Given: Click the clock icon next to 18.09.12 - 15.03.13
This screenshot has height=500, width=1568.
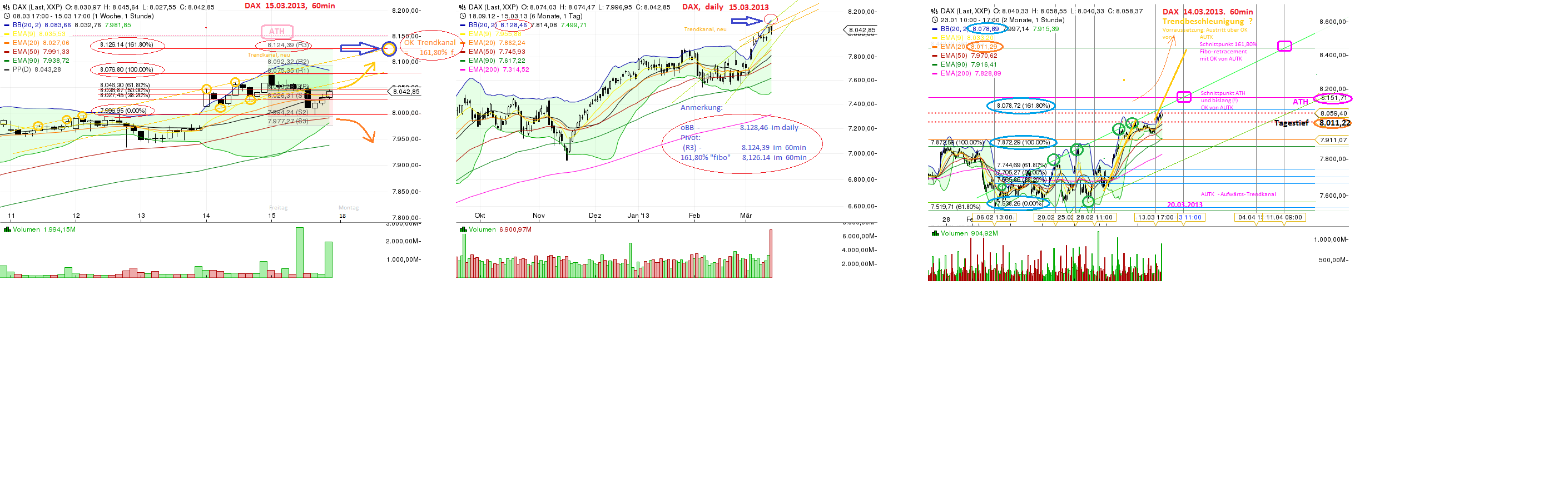Looking at the screenshot, I should pyautogui.click(x=463, y=17).
